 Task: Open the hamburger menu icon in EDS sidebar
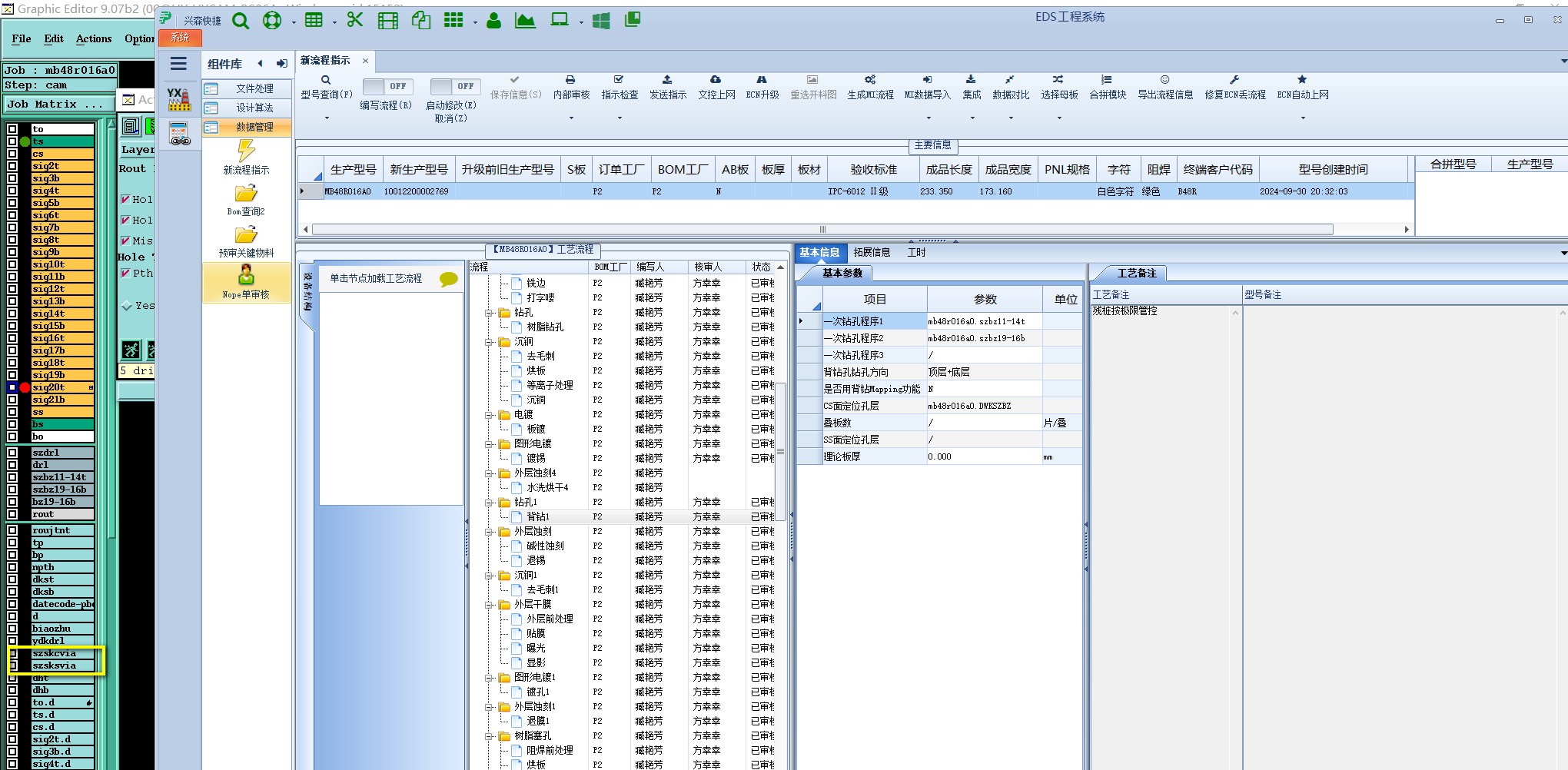pyautogui.click(x=178, y=64)
